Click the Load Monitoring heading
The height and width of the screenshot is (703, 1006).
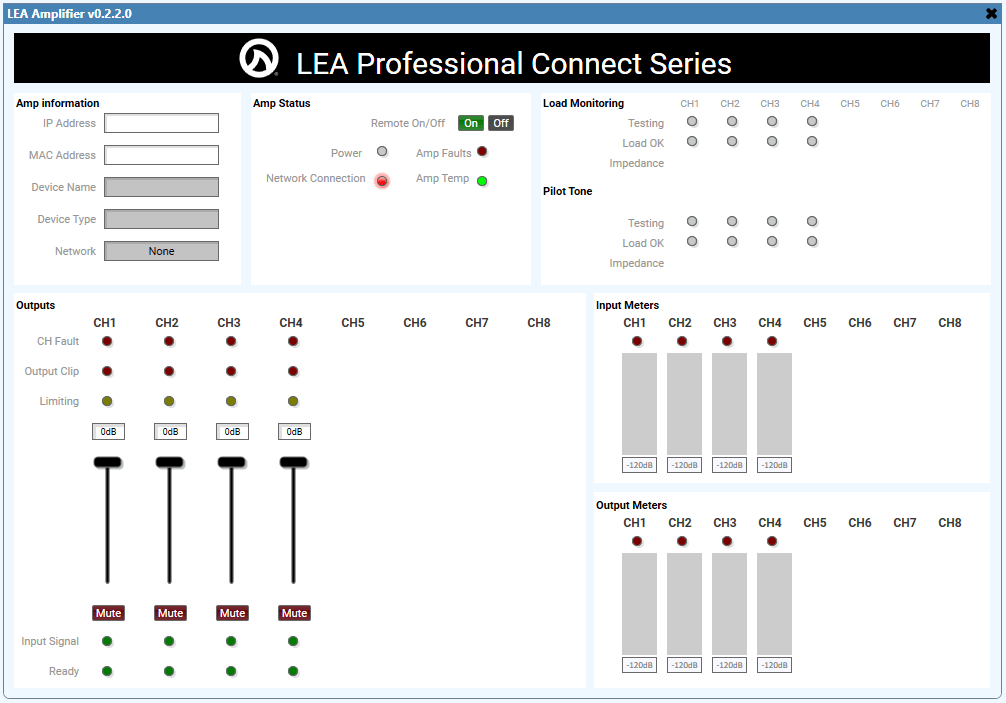(583, 103)
